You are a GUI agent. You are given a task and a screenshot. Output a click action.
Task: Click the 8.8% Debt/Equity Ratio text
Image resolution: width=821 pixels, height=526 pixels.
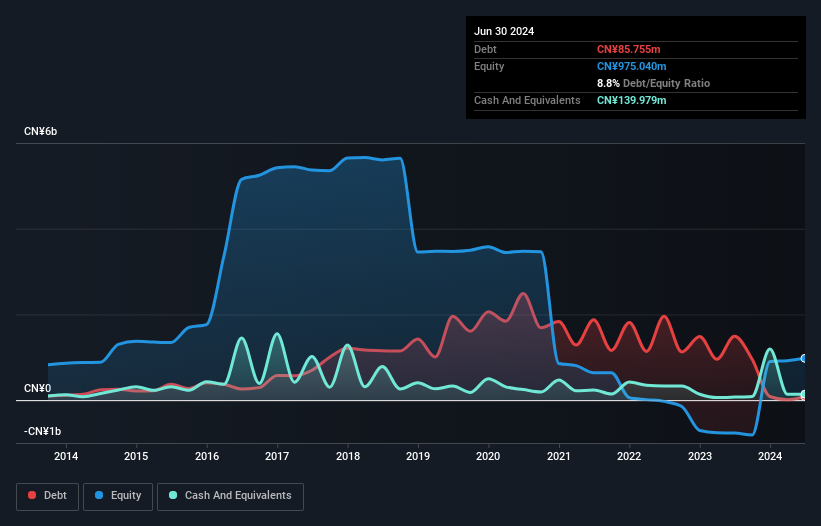653,83
